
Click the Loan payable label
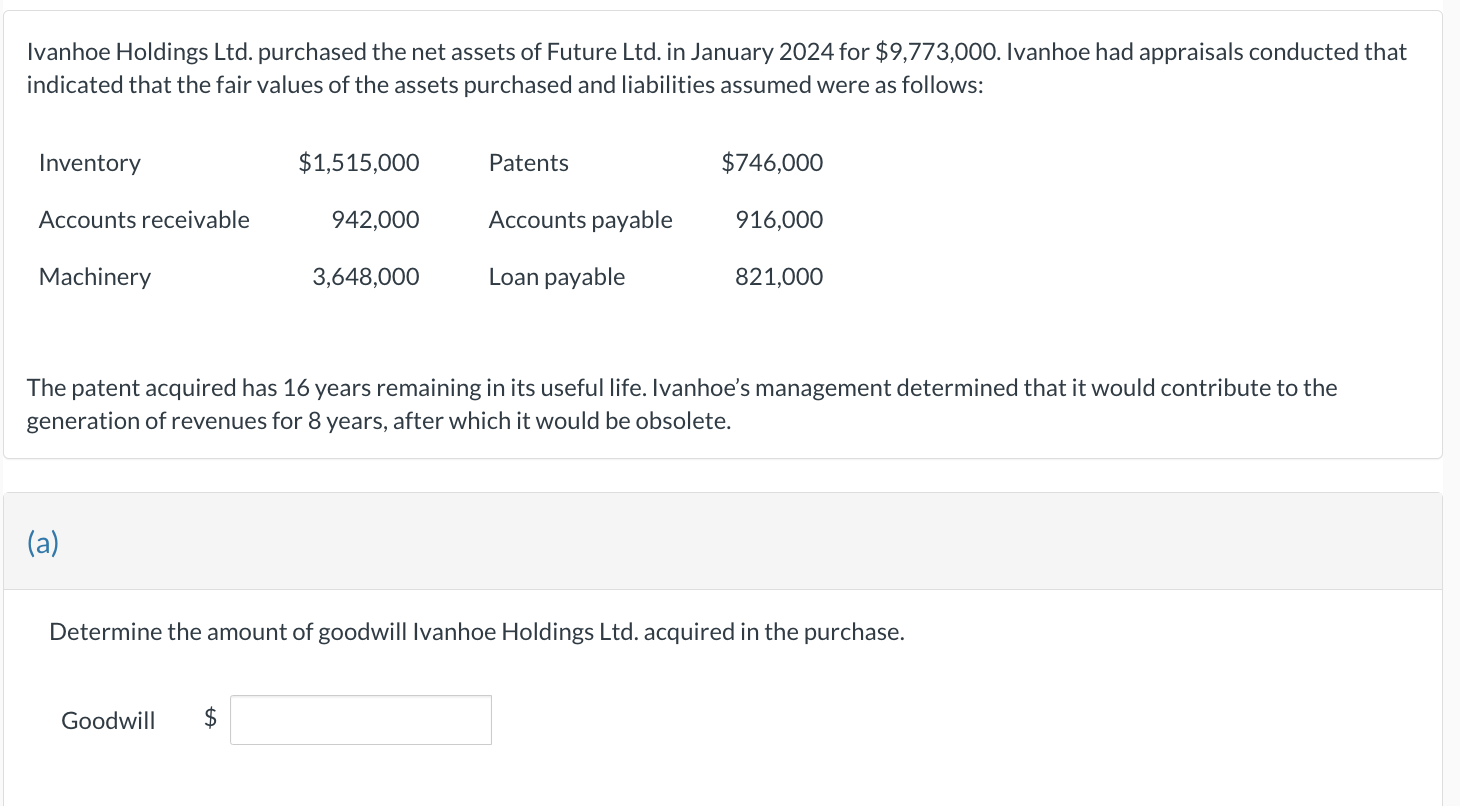556,277
